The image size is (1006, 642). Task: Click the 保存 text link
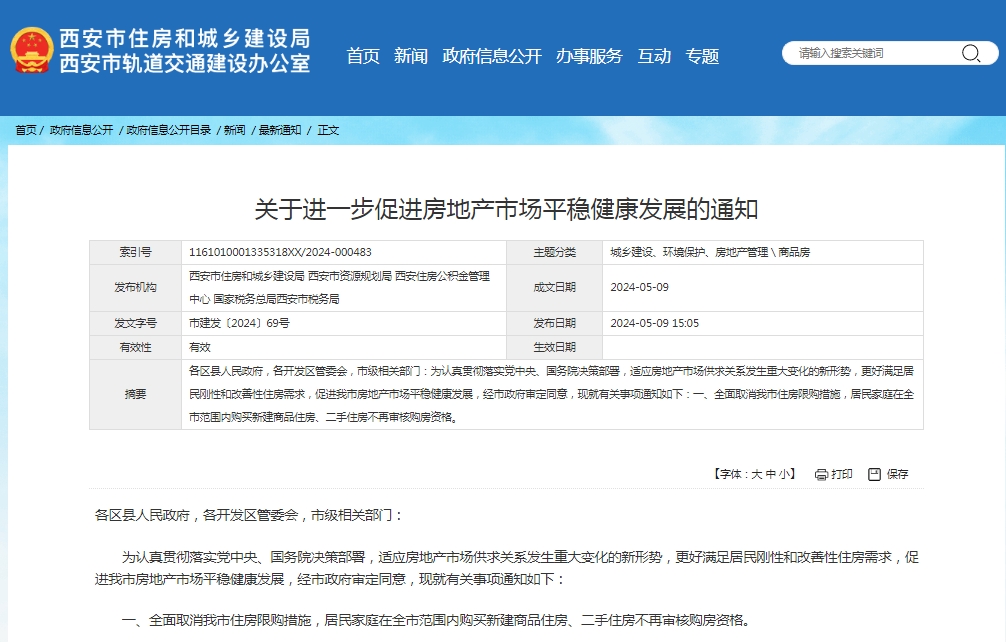point(897,475)
